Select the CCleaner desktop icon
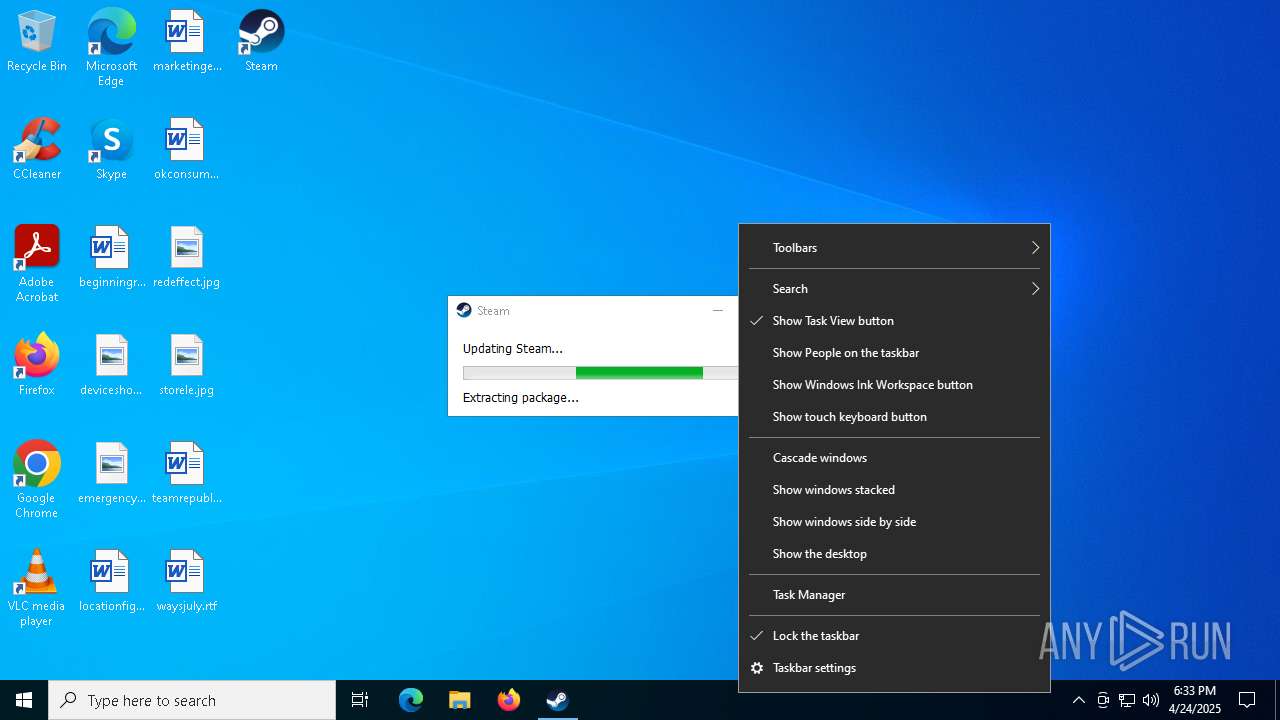 (37, 150)
